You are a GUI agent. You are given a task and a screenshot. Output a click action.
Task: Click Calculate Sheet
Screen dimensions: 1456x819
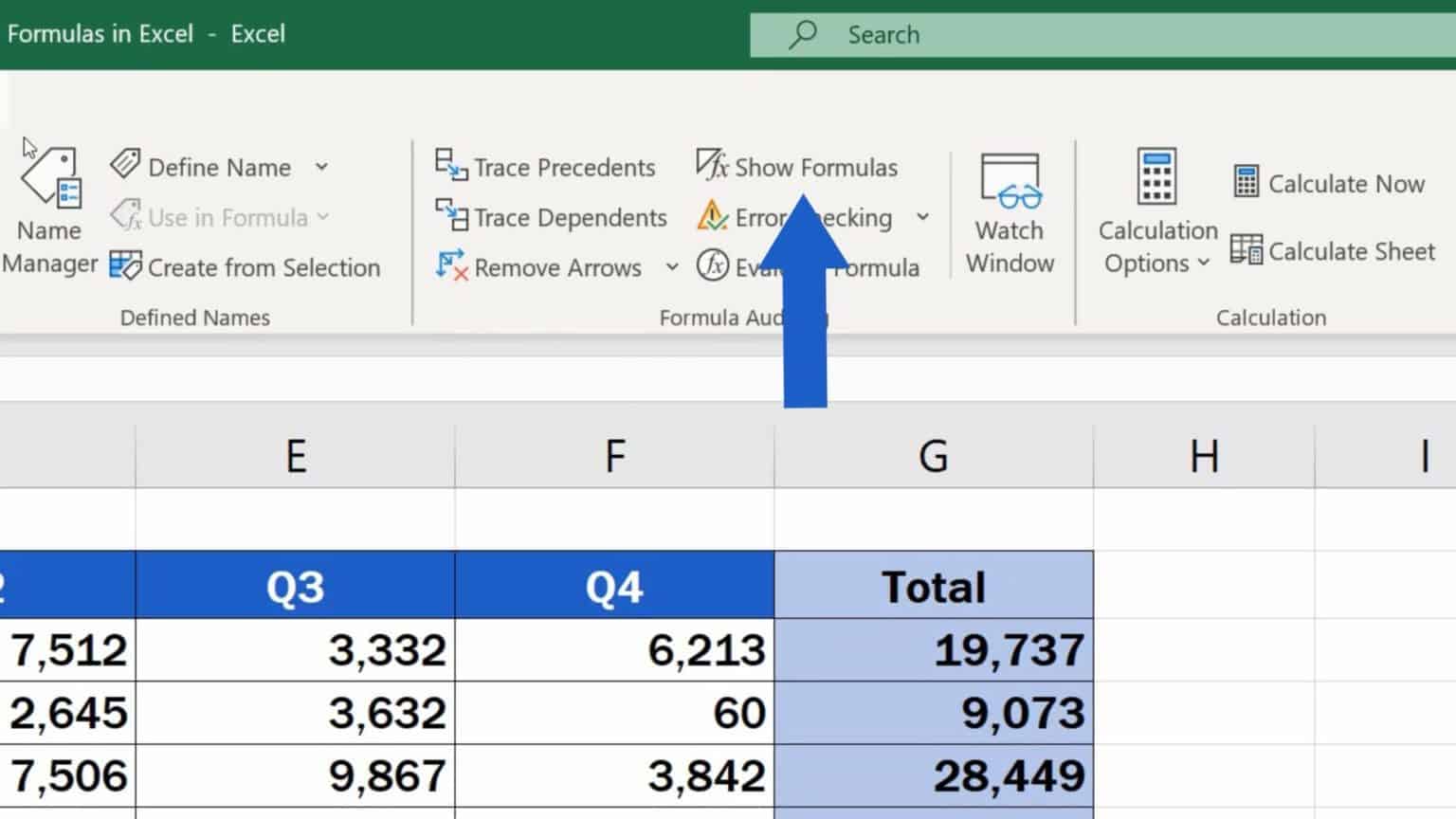point(1332,251)
